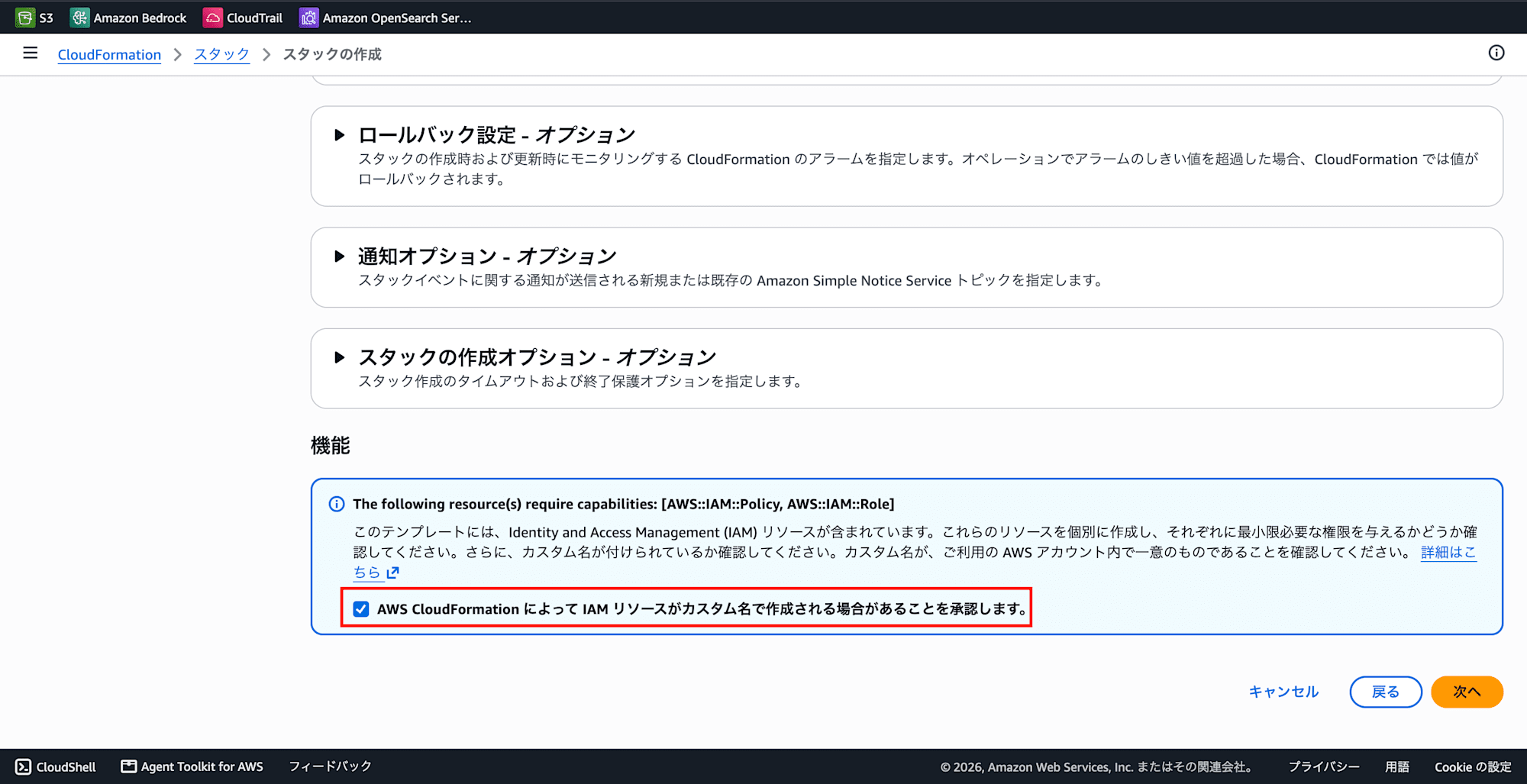Click the 戻る button

pyautogui.click(x=1386, y=692)
